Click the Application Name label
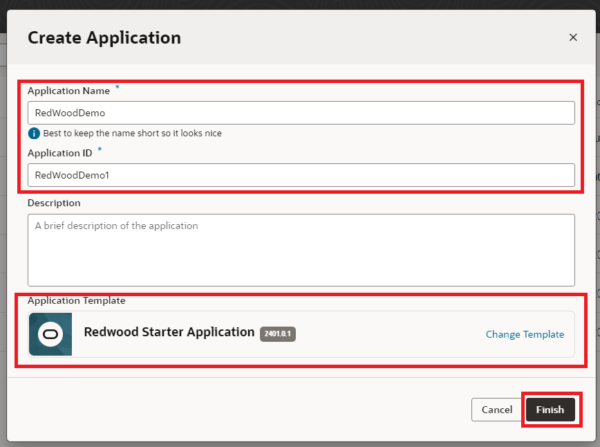 click(x=68, y=91)
